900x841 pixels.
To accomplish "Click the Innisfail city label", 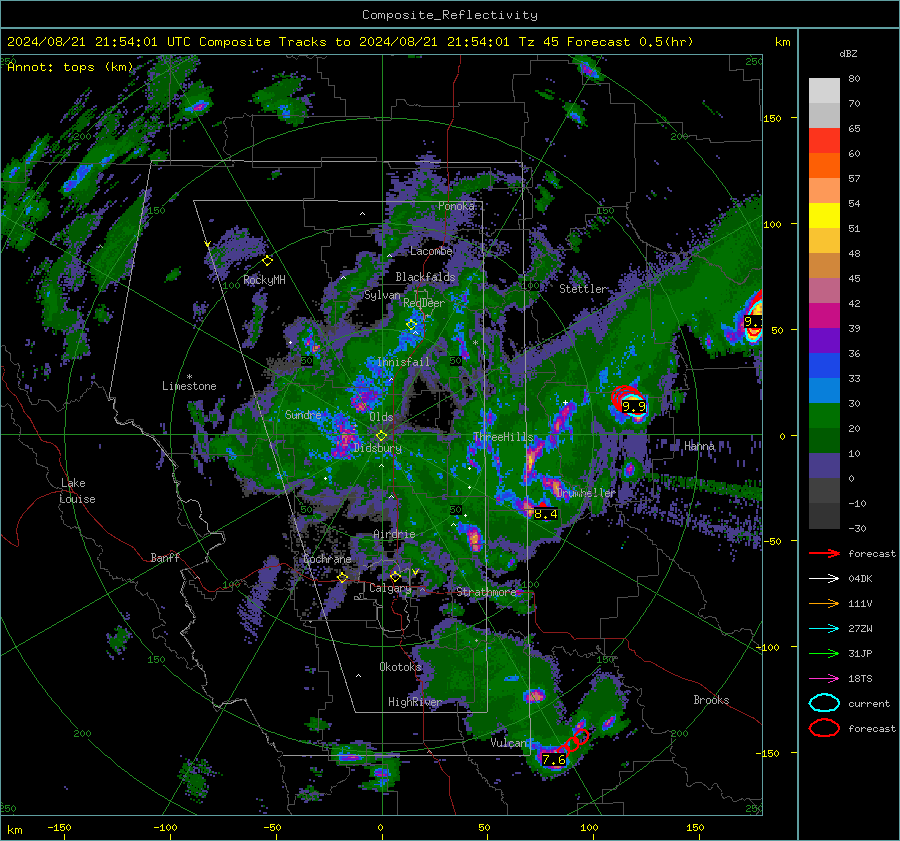I will (404, 362).
